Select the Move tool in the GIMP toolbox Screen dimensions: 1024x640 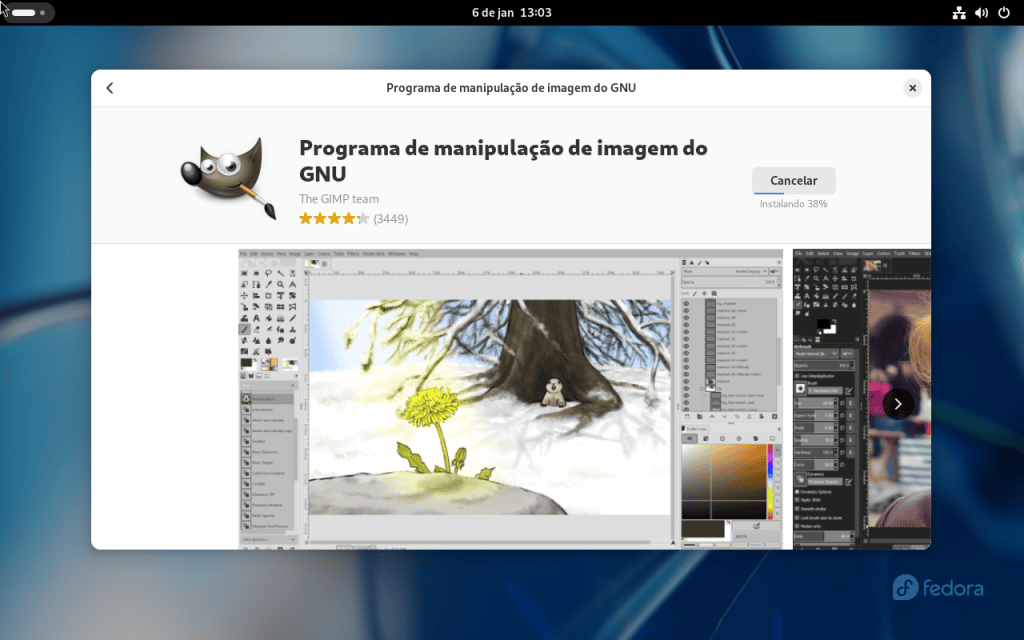(245, 294)
